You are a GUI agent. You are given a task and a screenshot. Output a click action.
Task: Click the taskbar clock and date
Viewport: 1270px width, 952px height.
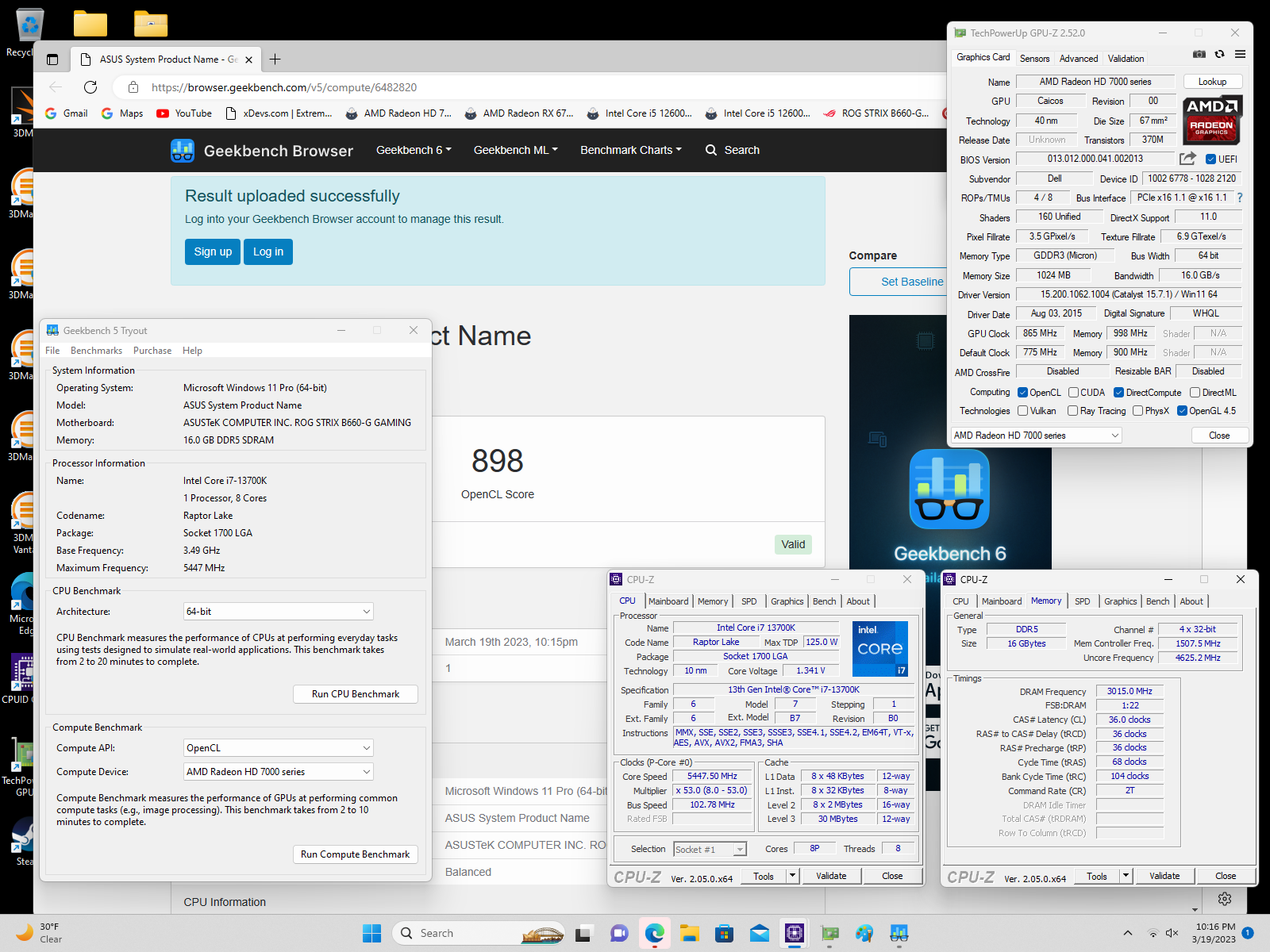[1215, 933]
